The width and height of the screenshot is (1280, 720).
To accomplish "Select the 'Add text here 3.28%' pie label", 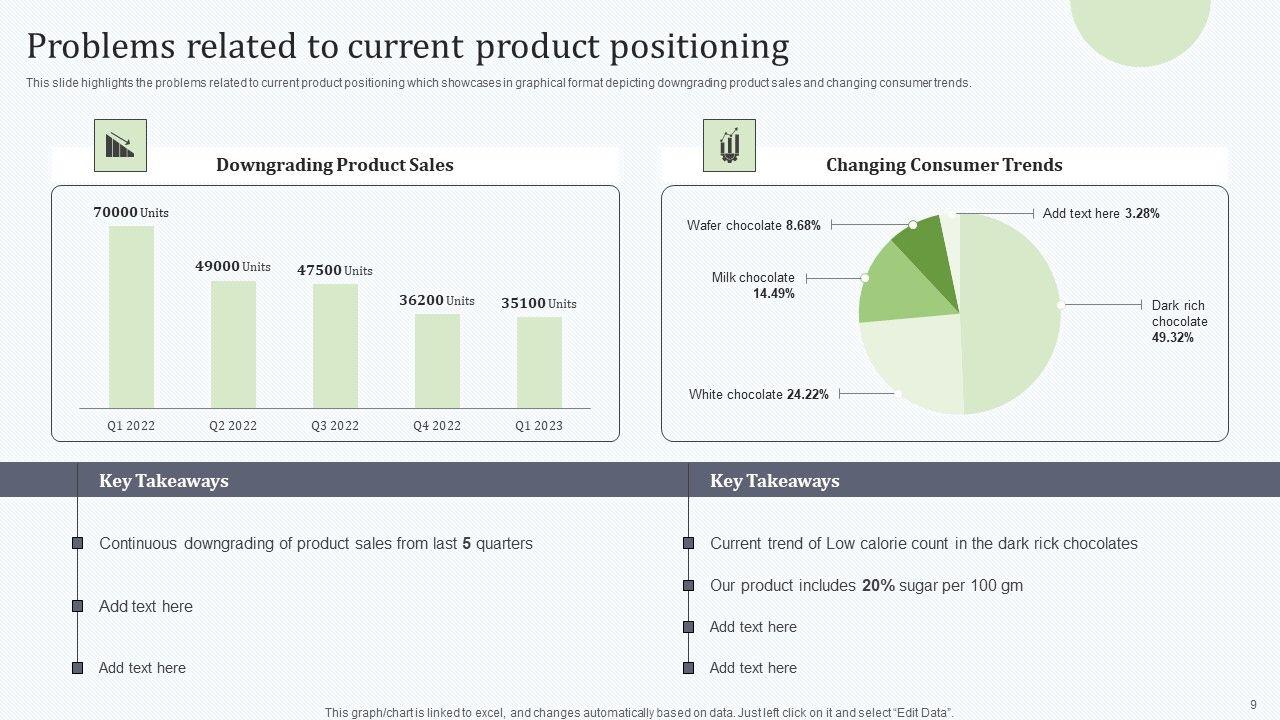I will pyautogui.click(x=1101, y=213).
